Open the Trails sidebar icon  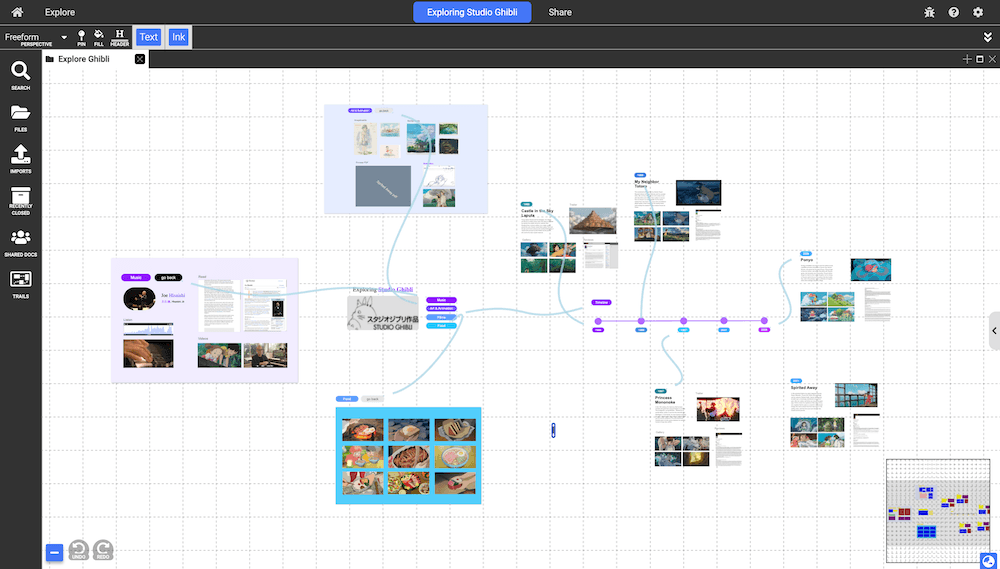click(x=20, y=284)
